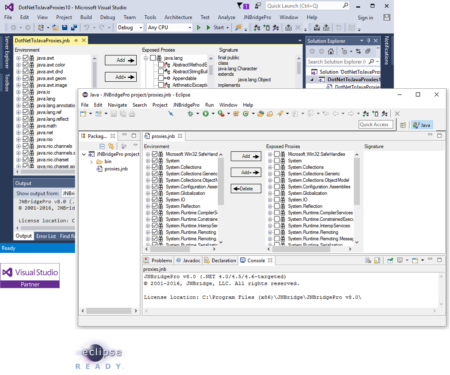
Task: Click the Quick Access field in Eclipse
Action: (x=375, y=125)
